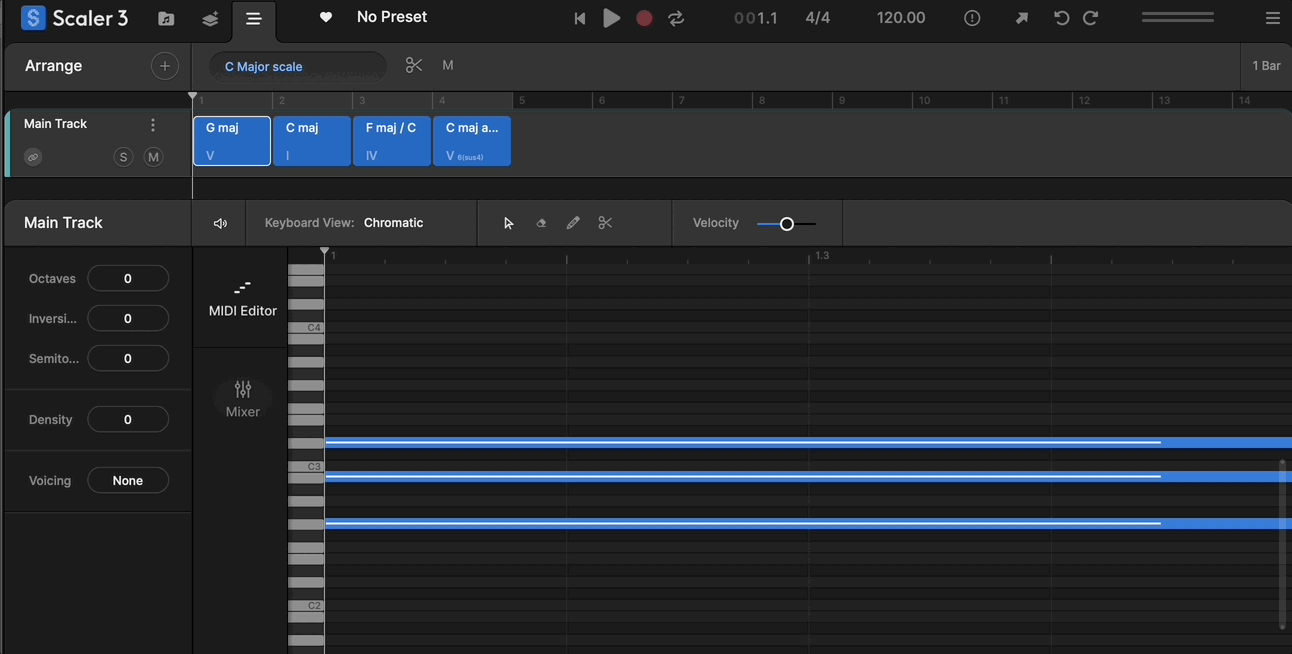Open the hamburger menu at top right
This screenshot has width=1292, height=654.
[x=1272, y=18]
